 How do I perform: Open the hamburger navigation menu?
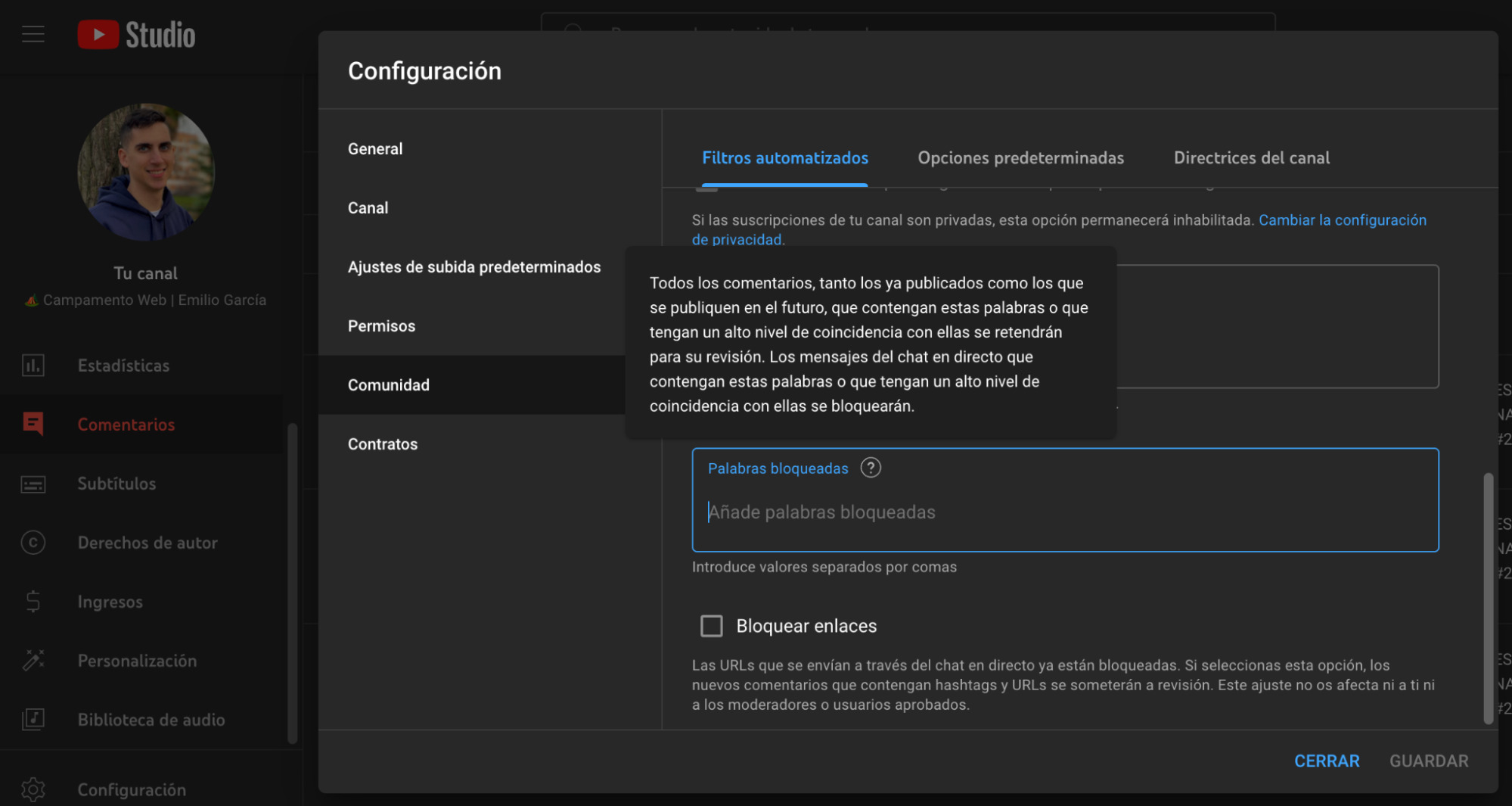33,33
